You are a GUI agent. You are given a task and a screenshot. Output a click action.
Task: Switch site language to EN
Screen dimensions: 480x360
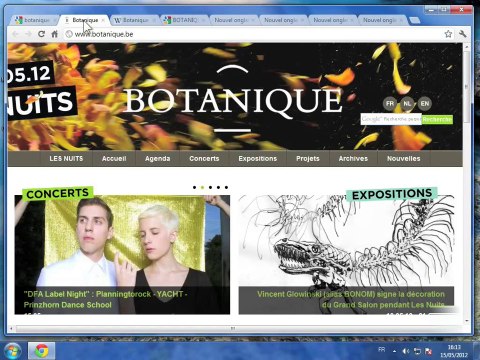[425, 103]
